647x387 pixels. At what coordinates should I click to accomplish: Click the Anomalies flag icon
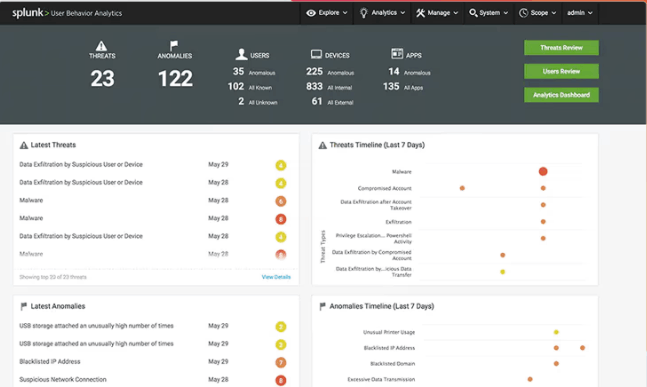tap(174, 45)
